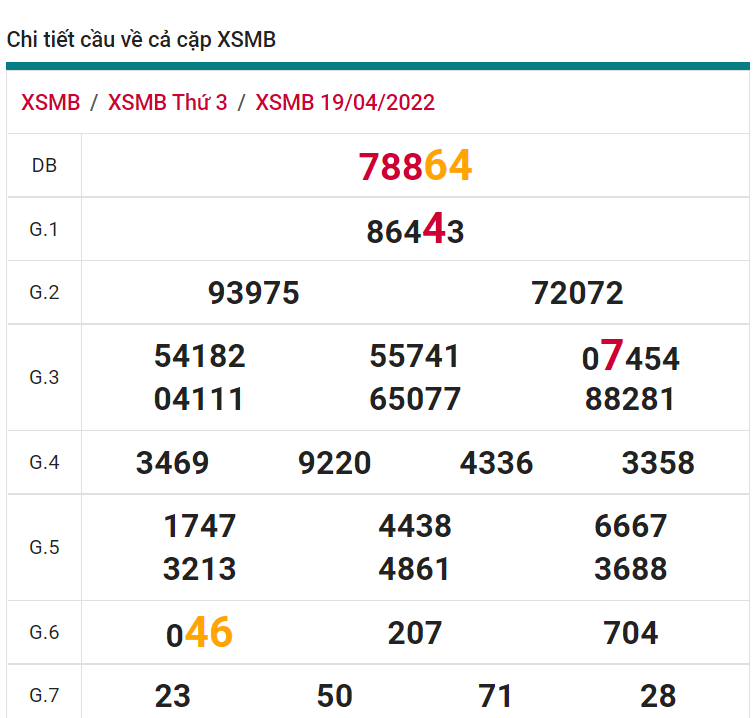Screen dimensions: 755x718
Task: Select G.7 number 50
Action: [335, 696]
